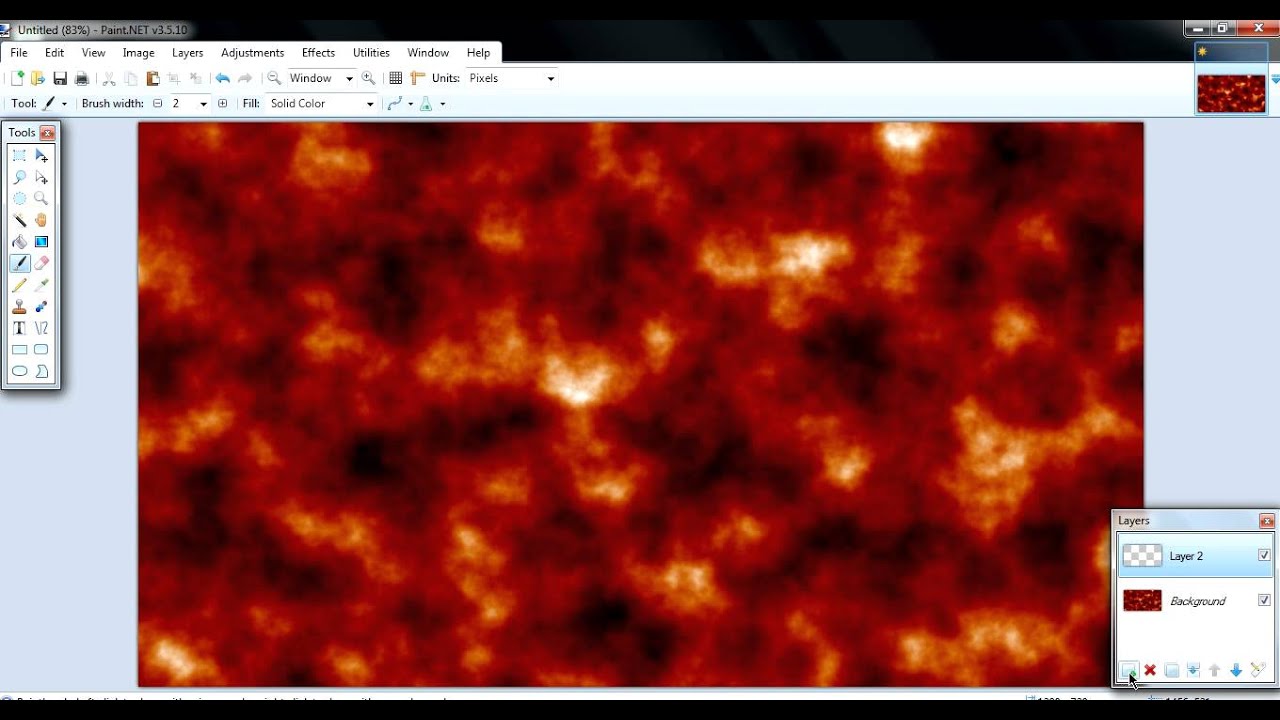Click the Save floppy disk icon
Image resolution: width=1280 pixels, height=720 pixels.
(x=60, y=78)
